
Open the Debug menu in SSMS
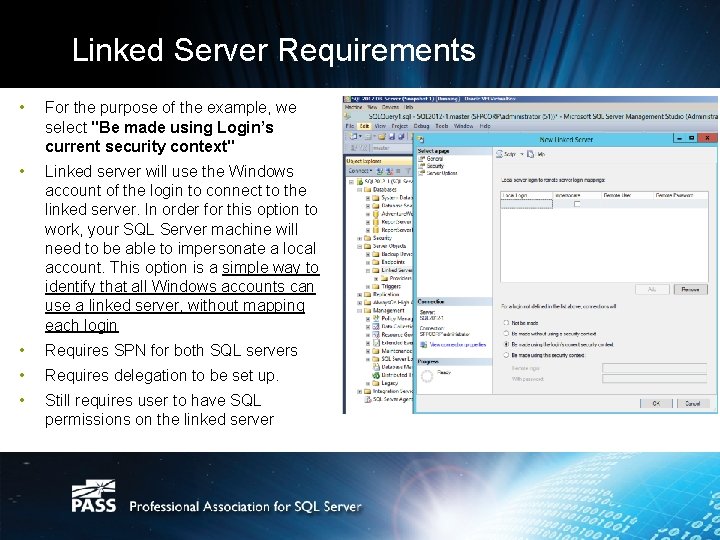click(x=421, y=126)
